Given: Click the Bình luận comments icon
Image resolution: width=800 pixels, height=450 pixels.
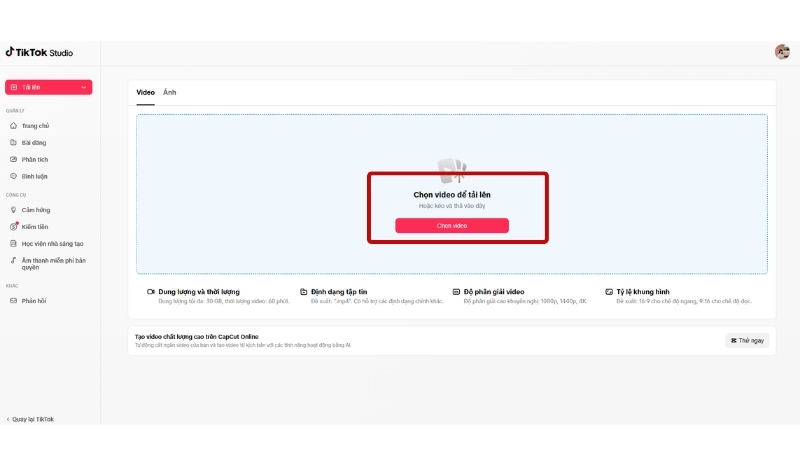Looking at the screenshot, I should (13, 176).
